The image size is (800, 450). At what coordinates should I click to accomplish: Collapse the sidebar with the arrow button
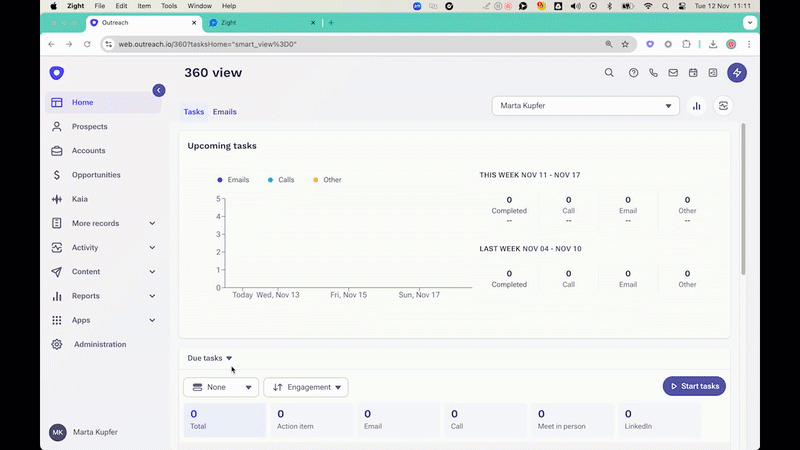(x=158, y=90)
